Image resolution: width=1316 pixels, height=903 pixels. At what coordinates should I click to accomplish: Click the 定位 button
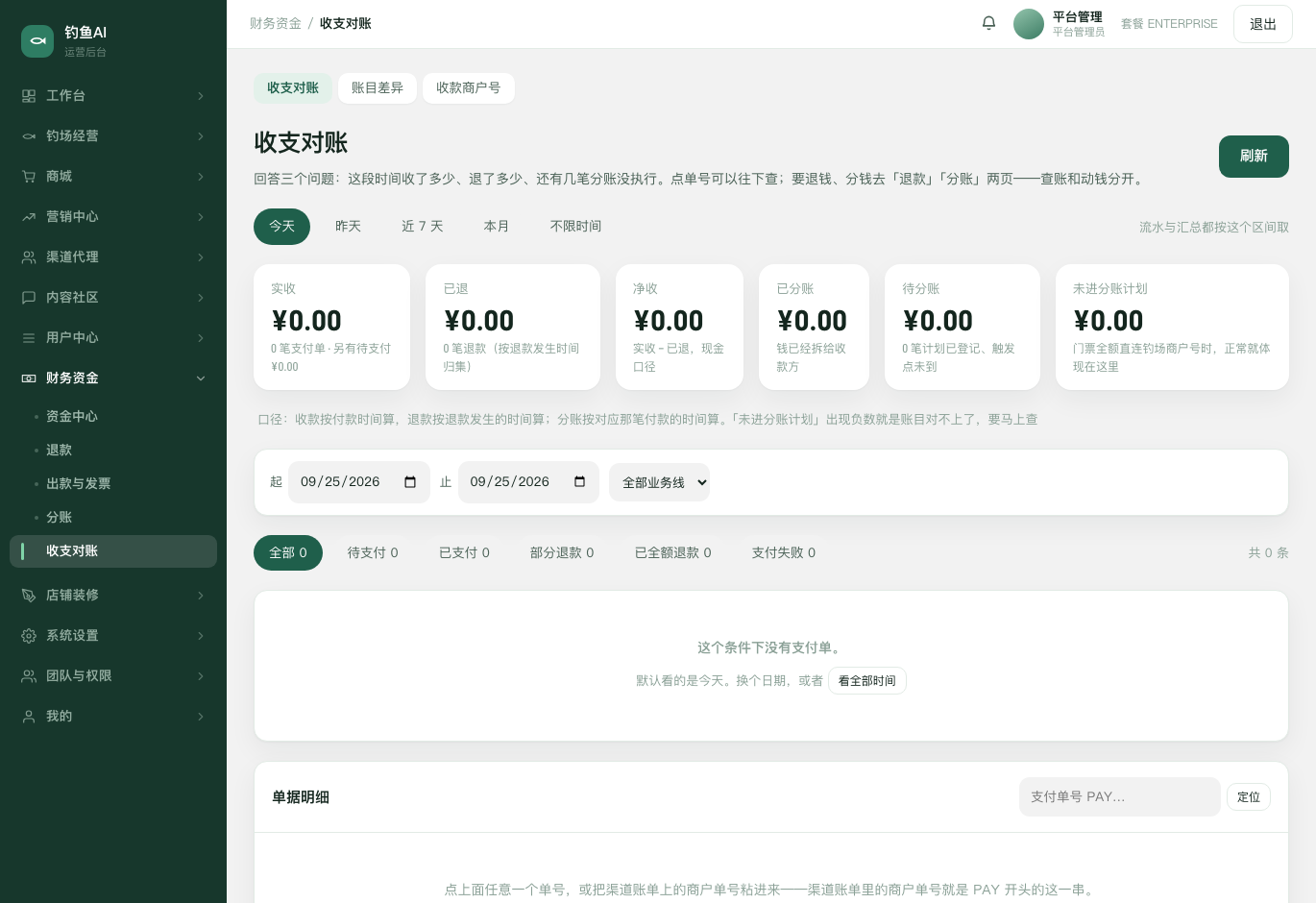click(x=1249, y=797)
